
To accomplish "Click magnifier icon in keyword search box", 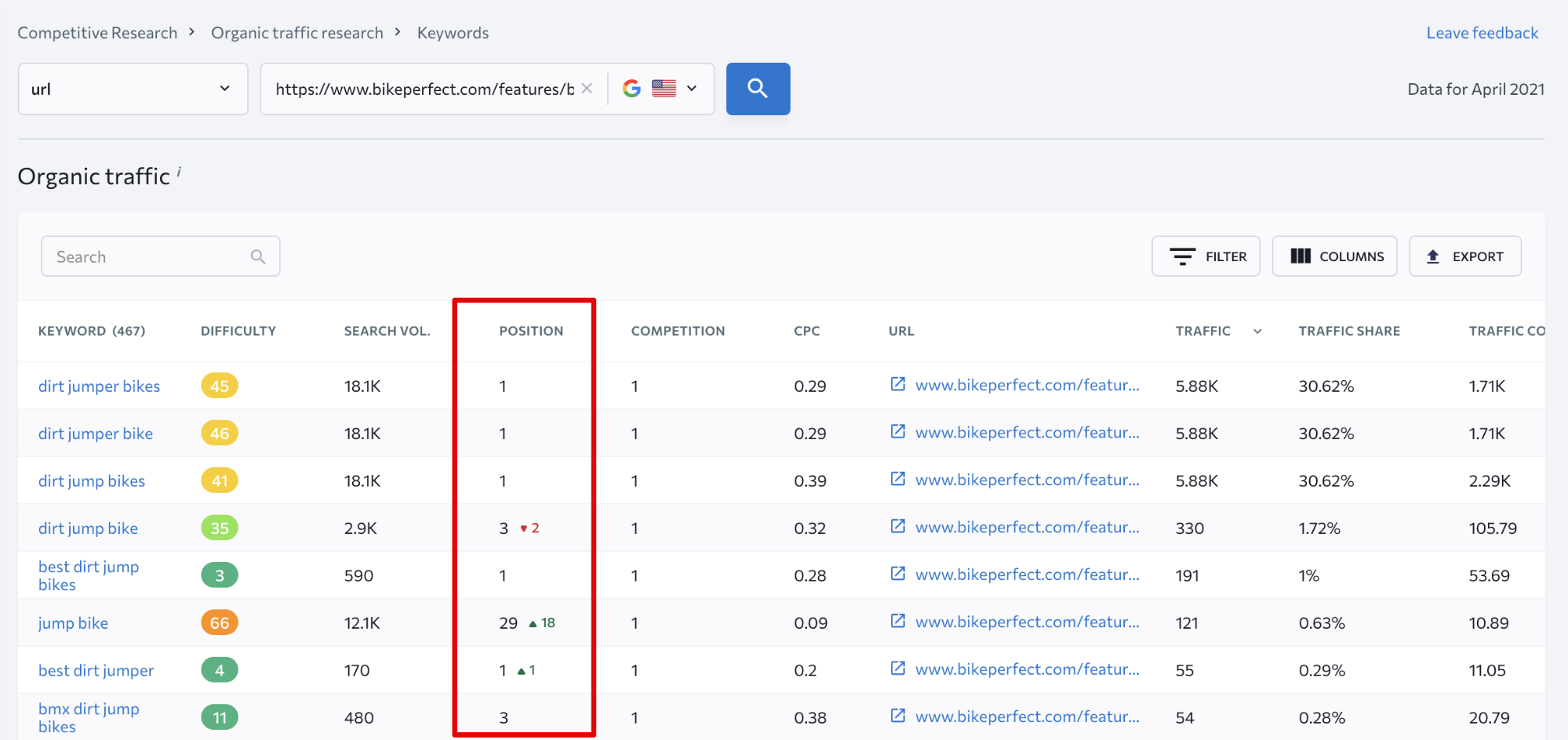I will click(258, 256).
